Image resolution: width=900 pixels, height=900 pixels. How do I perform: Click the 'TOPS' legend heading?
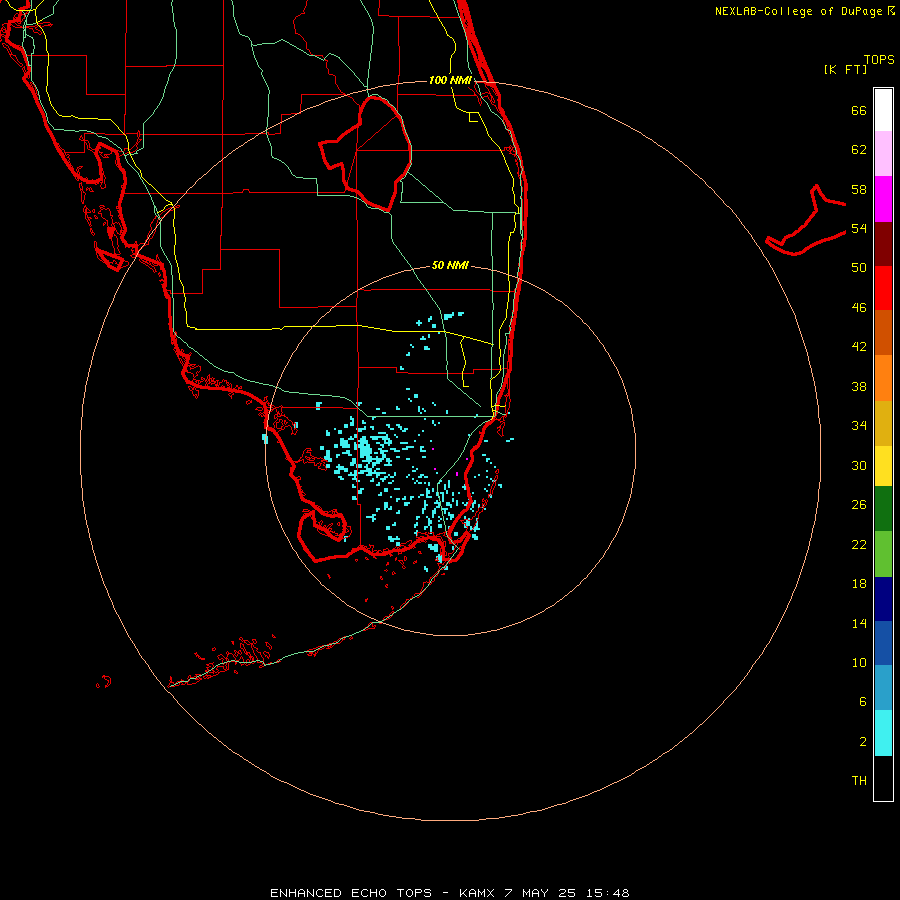(x=879, y=60)
